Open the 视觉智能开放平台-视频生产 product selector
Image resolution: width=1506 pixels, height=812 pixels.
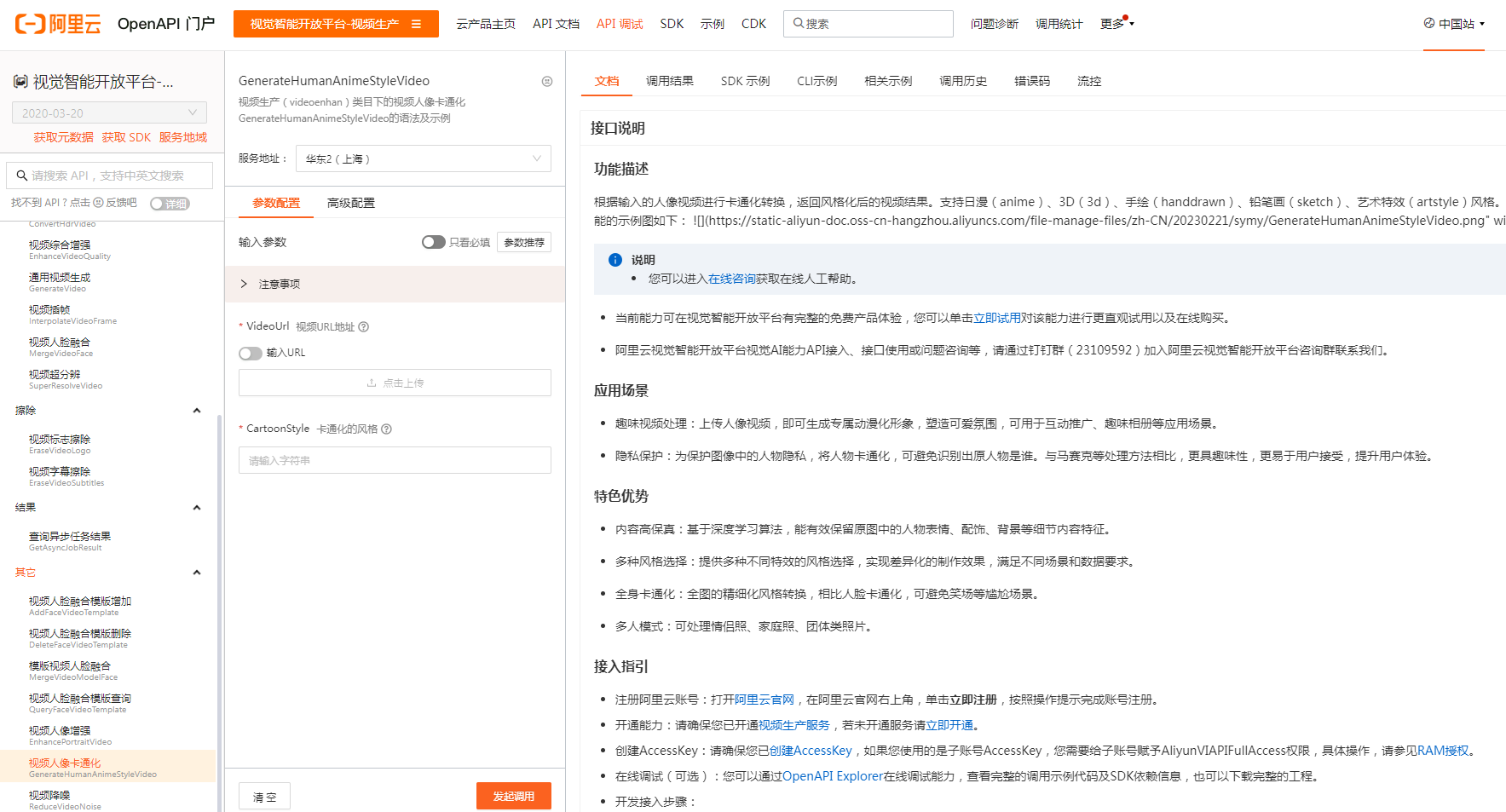coord(336,24)
